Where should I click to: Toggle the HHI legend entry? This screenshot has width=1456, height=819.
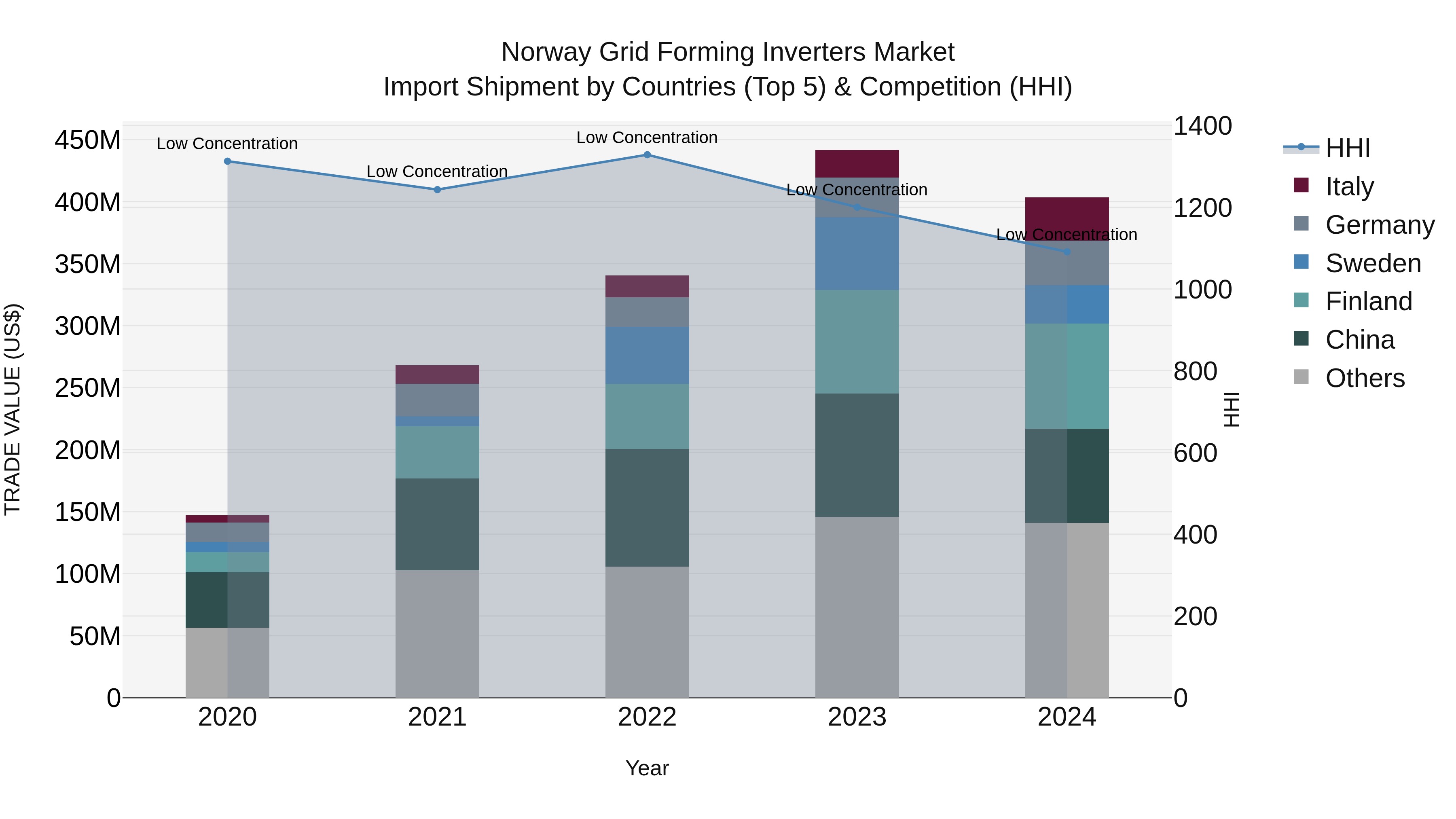pos(1327,148)
